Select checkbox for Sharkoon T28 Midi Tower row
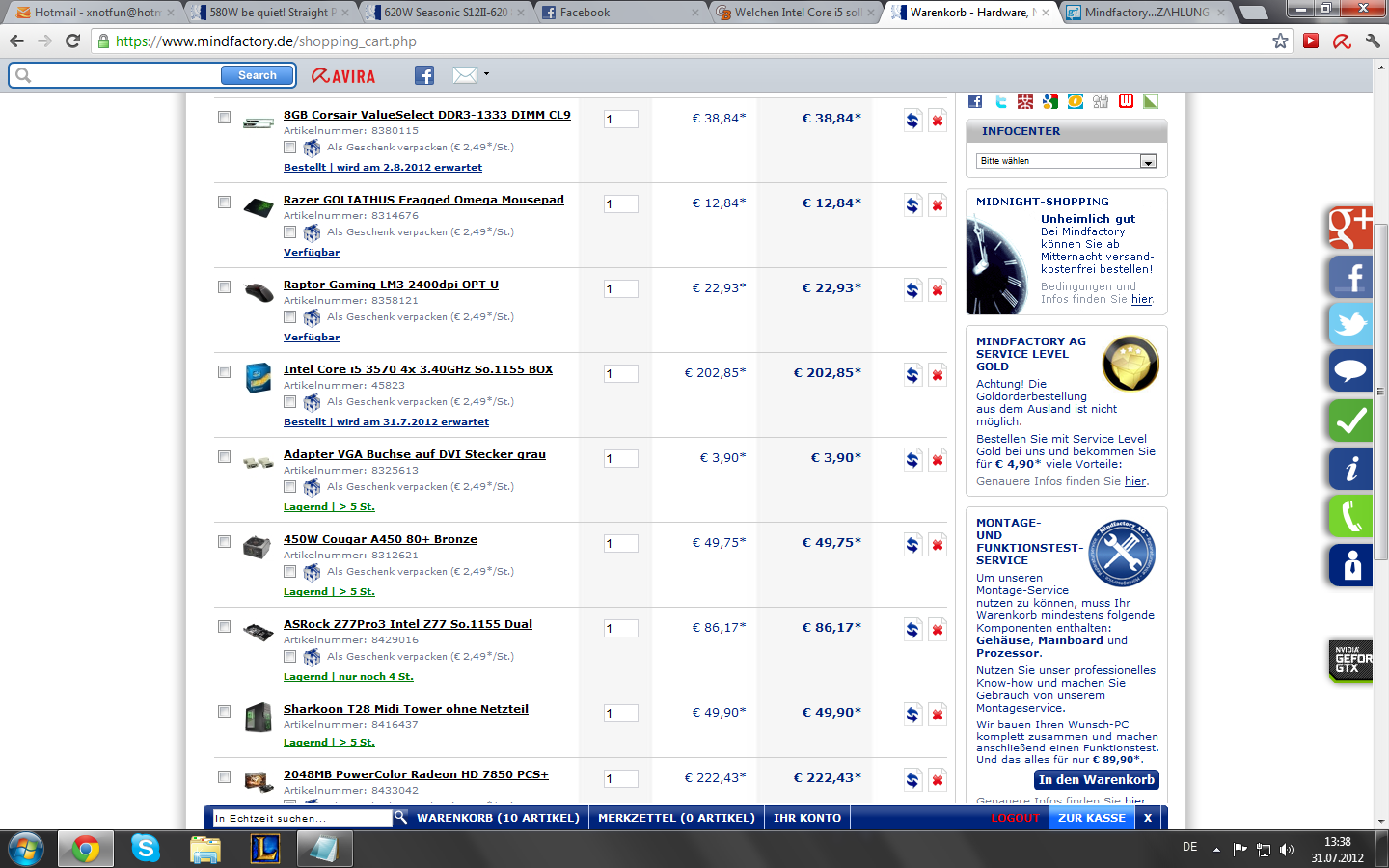This screenshot has height=868, width=1389. (x=224, y=711)
